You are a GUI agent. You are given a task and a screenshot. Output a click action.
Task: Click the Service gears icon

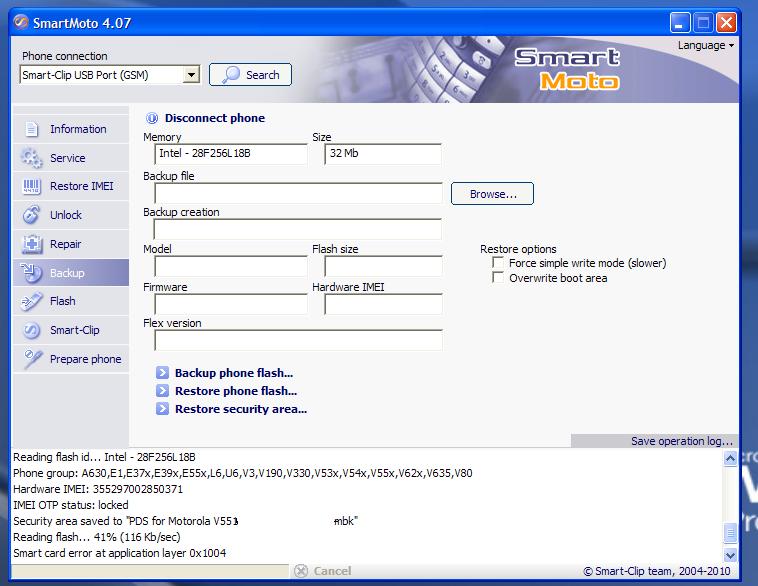pos(31,158)
